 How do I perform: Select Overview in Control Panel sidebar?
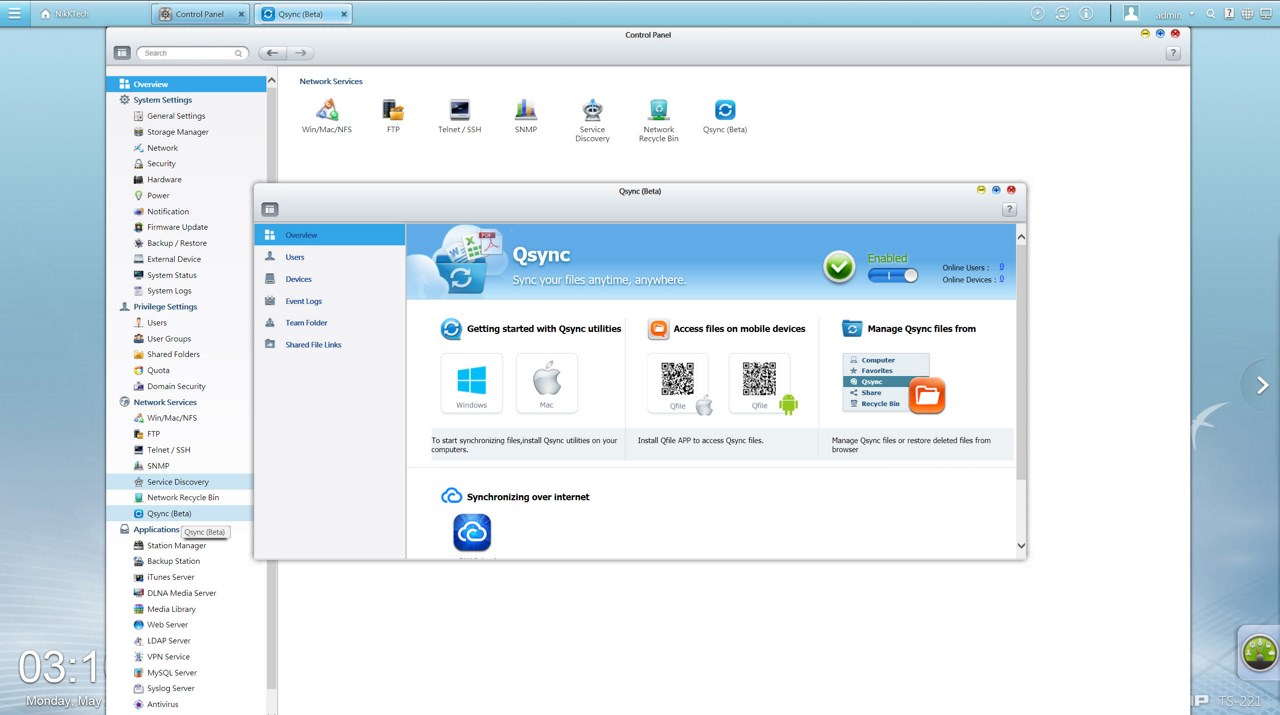click(186, 84)
